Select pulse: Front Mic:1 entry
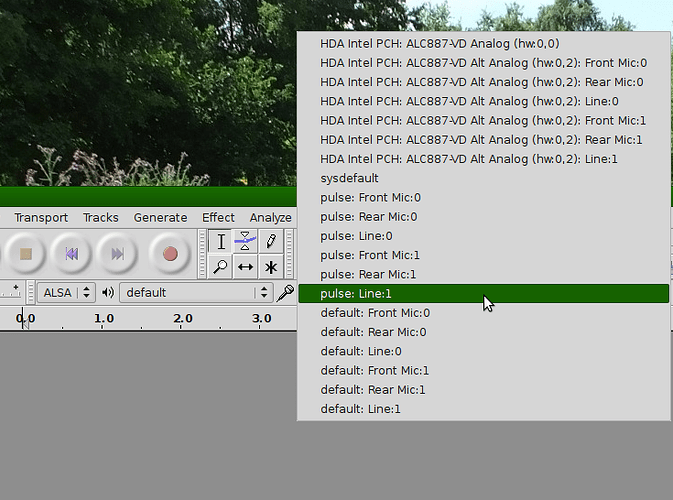The image size is (673, 500). (483, 255)
